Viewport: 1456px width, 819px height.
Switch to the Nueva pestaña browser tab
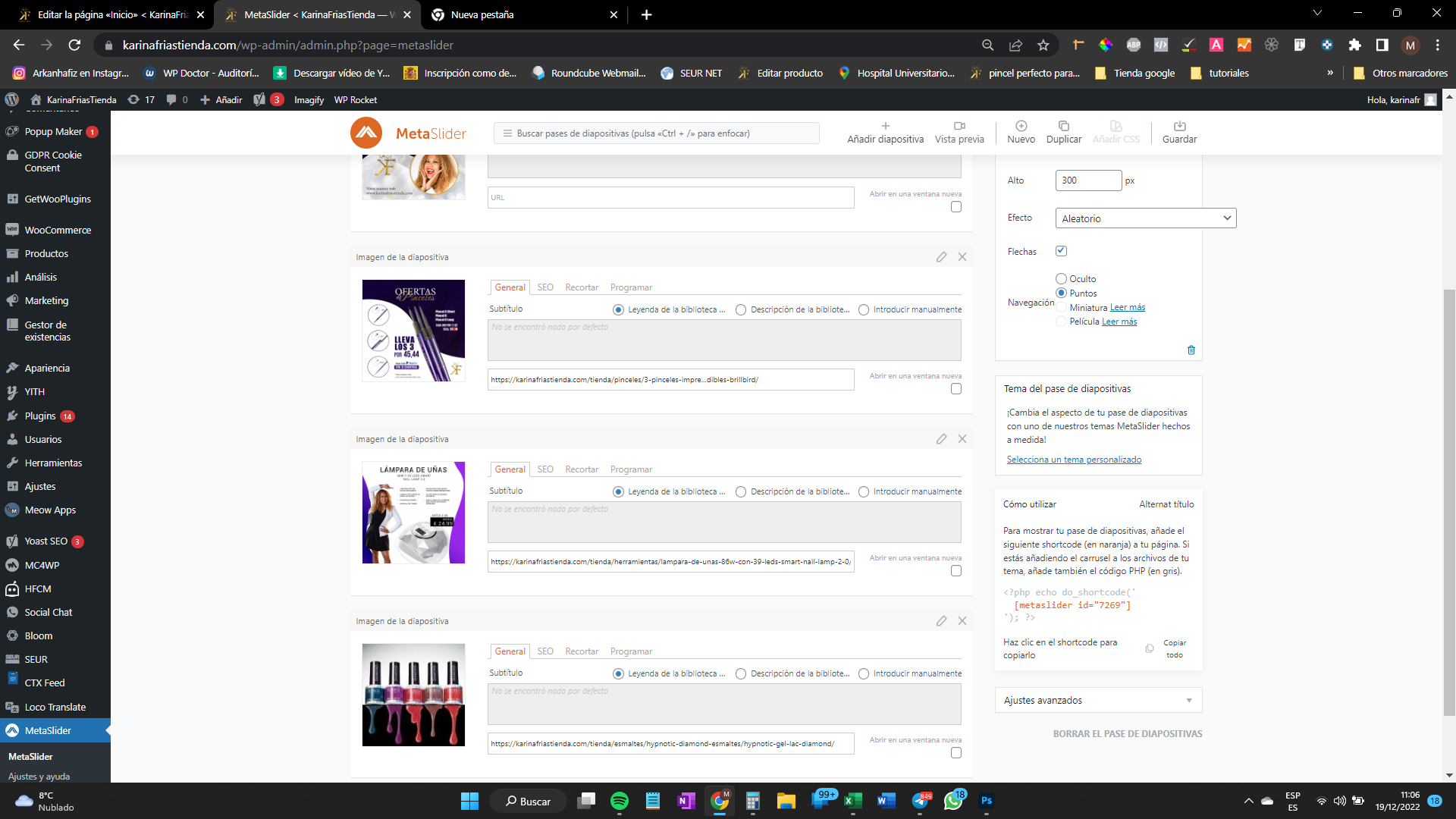coord(522,14)
